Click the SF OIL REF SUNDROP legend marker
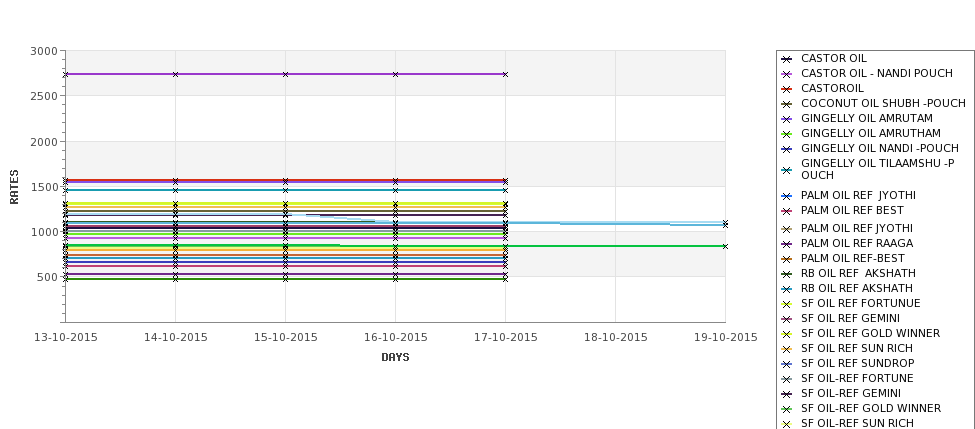Viewport: 975px width, 429px height. (786, 364)
